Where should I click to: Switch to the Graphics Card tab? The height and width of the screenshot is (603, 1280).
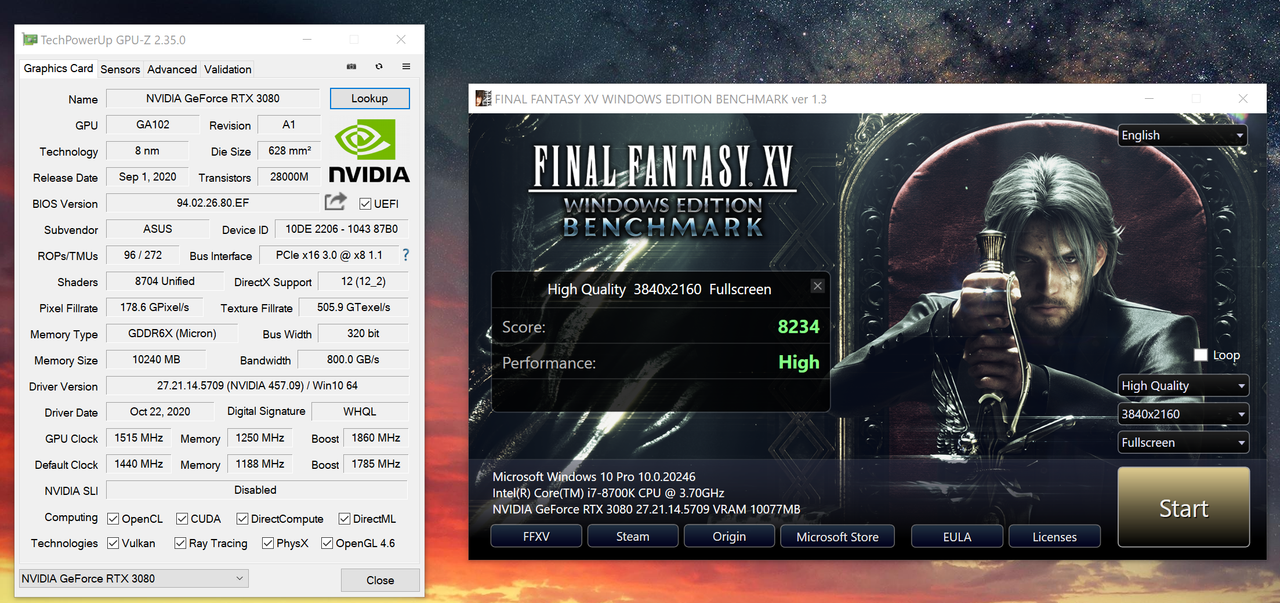click(x=58, y=68)
